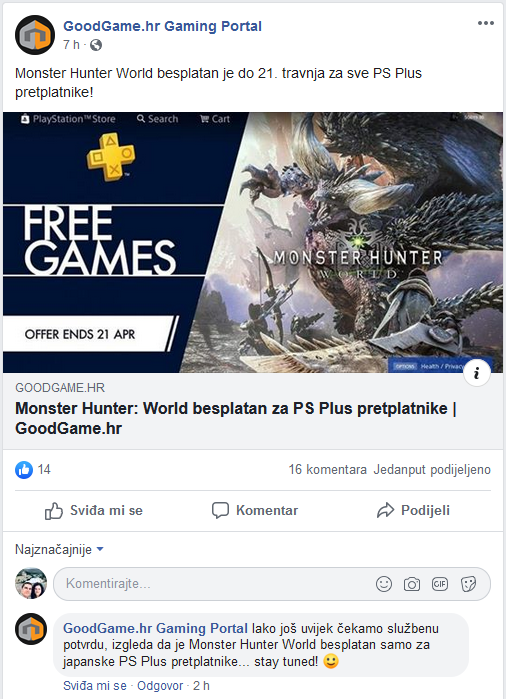Click the "Podijeli" share button

413,510
